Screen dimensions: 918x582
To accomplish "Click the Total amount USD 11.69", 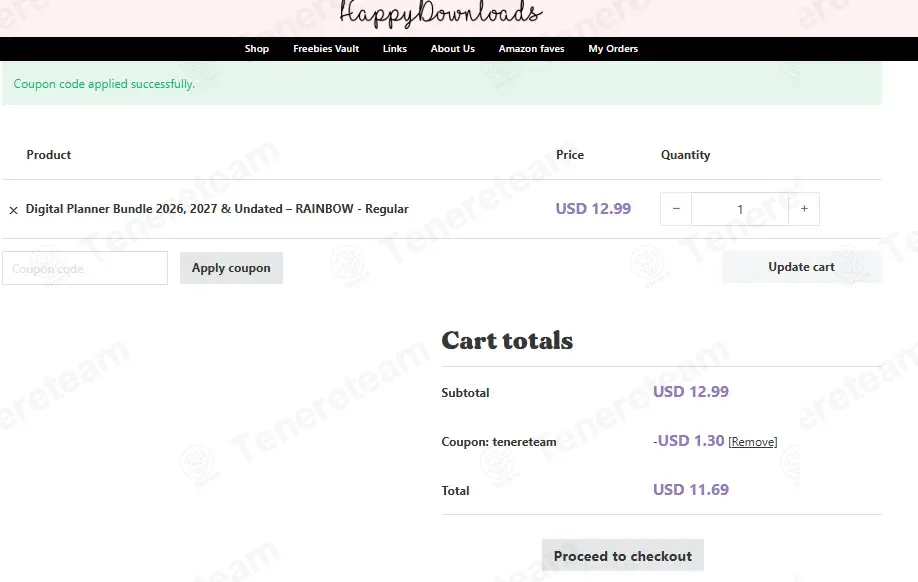I will pos(691,489).
